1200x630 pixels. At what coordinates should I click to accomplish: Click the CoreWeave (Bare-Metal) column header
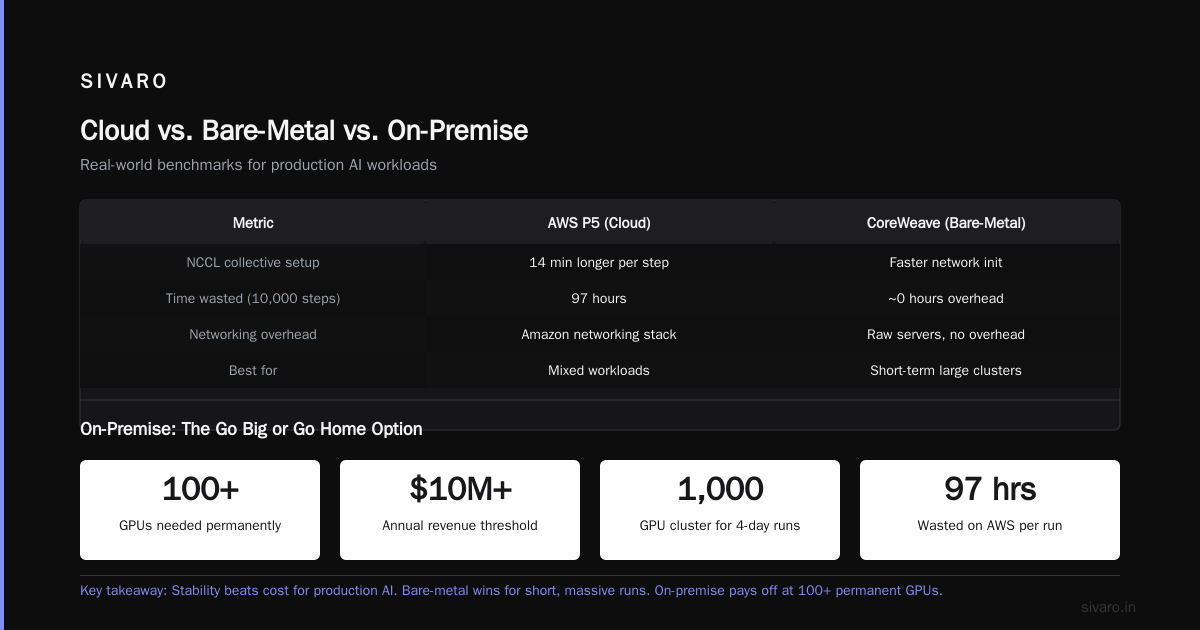coord(946,223)
